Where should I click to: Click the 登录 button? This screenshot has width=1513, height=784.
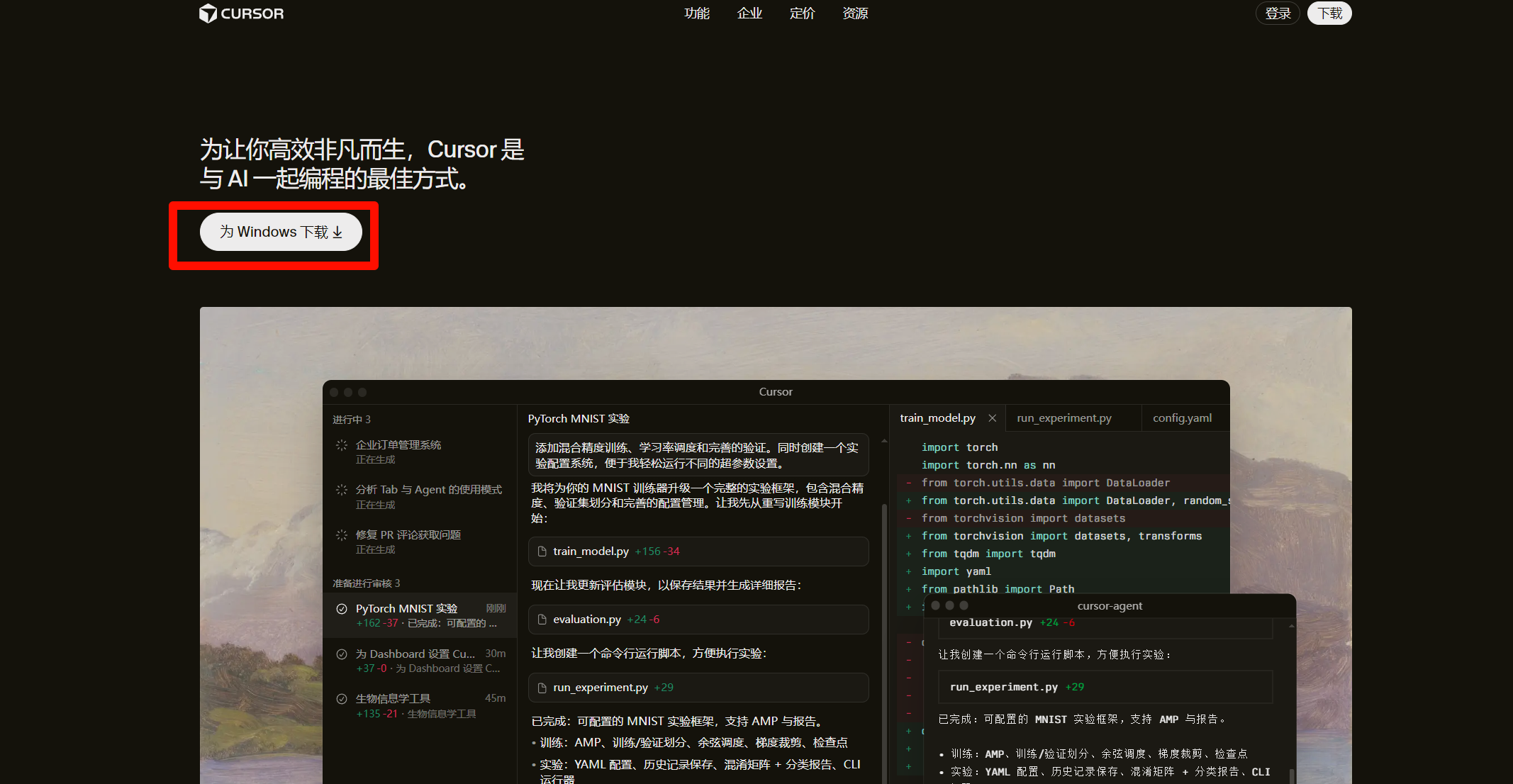click(x=1278, y=13)
